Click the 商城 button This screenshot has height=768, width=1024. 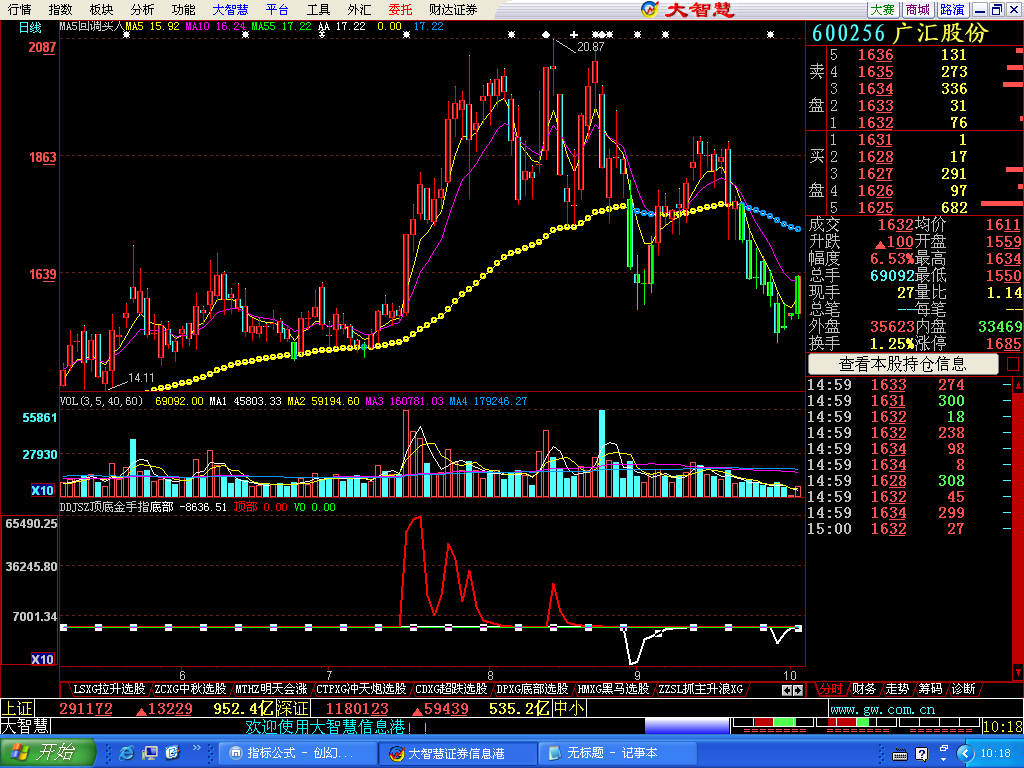(x=918, y=9)
